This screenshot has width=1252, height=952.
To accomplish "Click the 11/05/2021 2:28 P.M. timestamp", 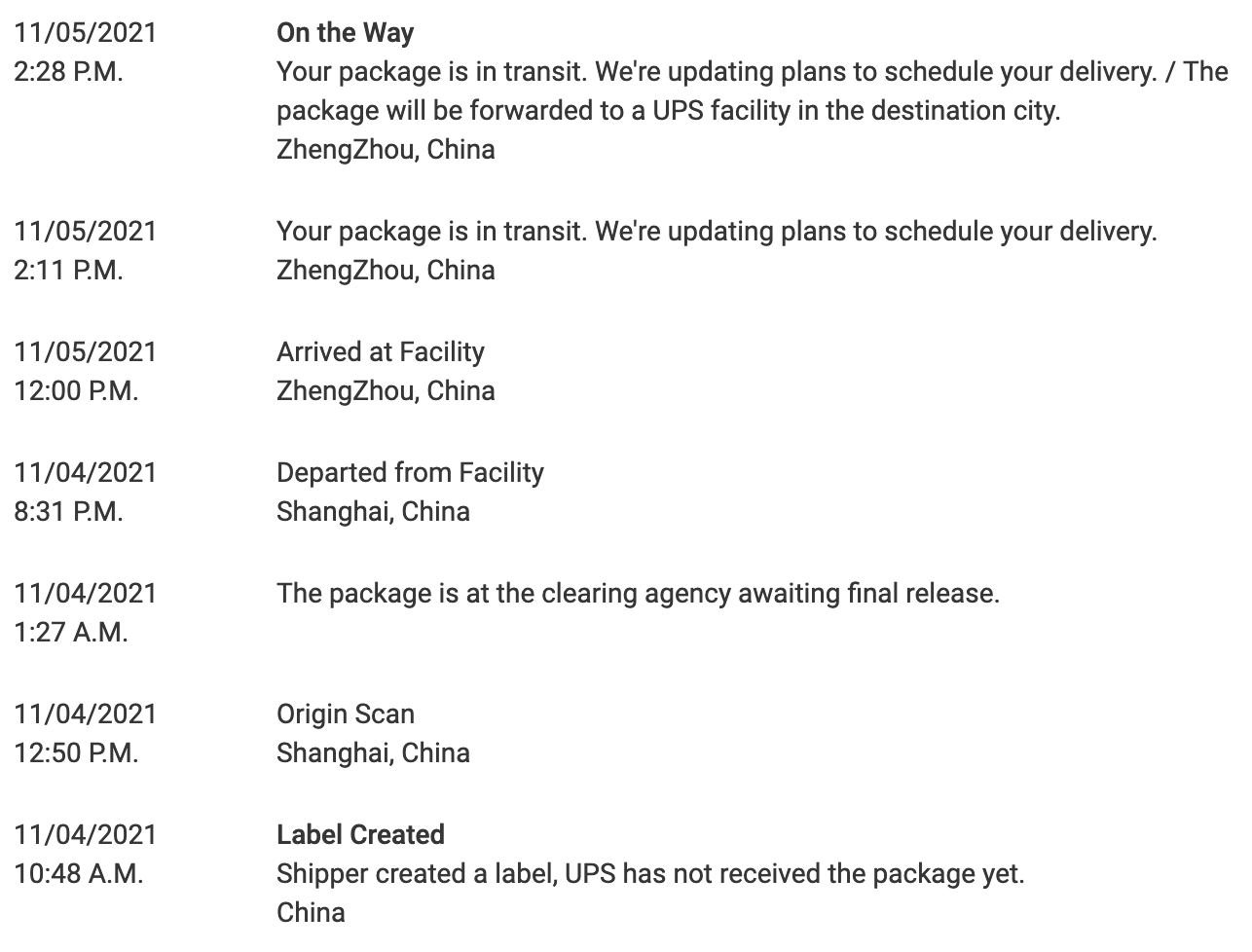I will point(85,53).
